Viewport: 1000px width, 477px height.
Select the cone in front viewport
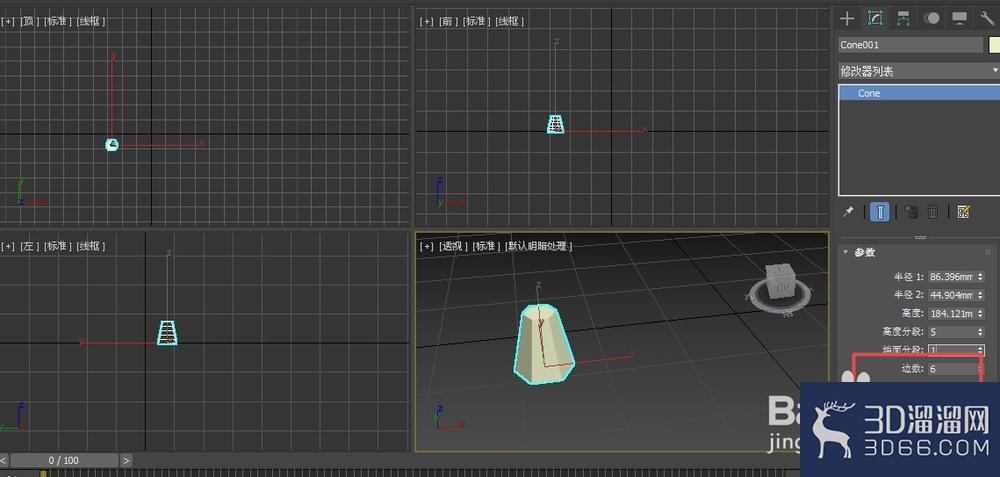click(x=555, y=124)
